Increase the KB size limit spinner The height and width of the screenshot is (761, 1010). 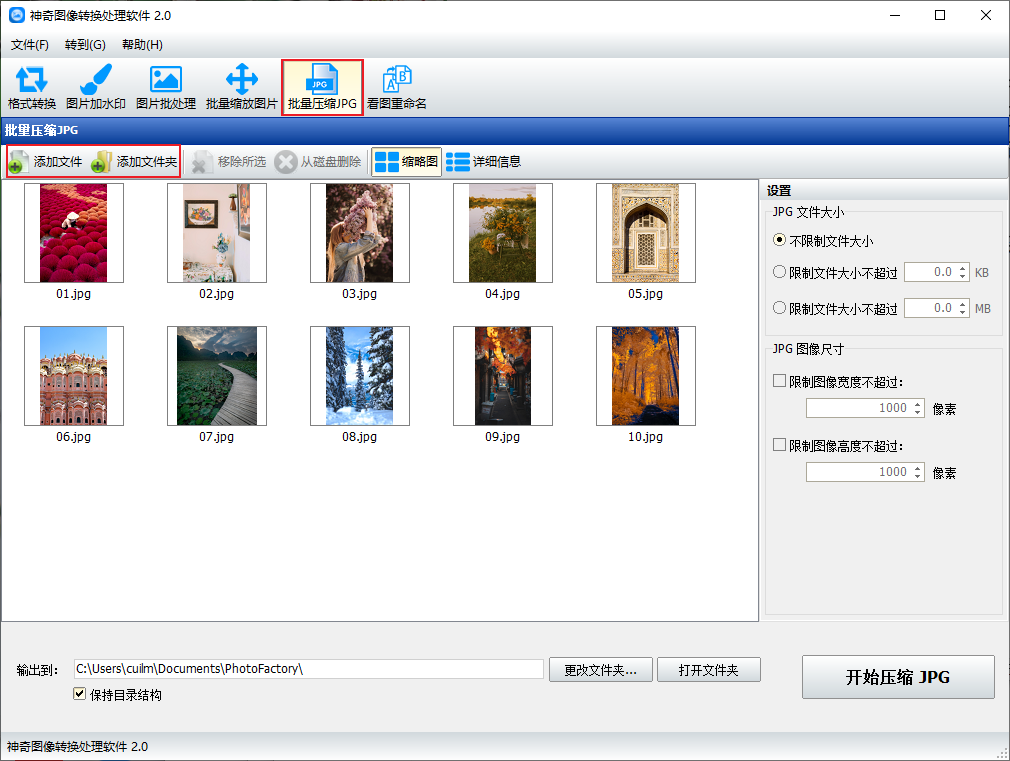click(x=962, y=268)
